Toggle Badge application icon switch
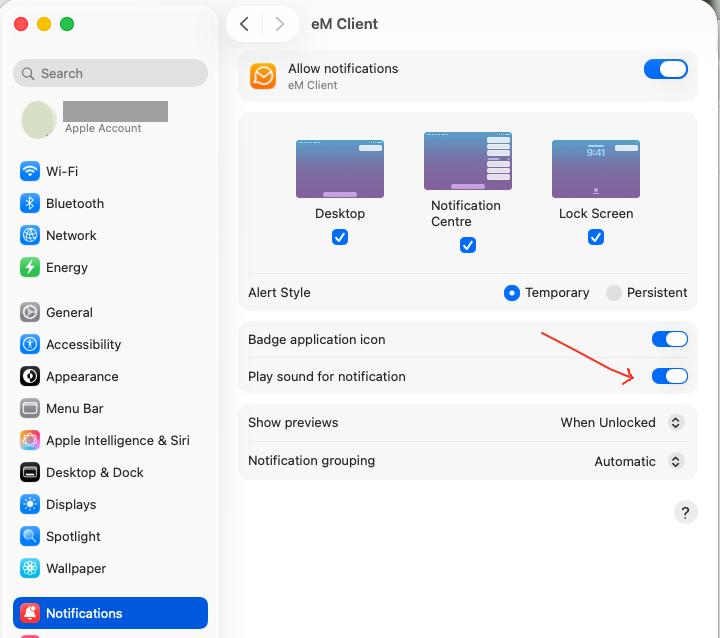Image resolution: width=720 pixels, height=638 pixels. tap(669, 339)
